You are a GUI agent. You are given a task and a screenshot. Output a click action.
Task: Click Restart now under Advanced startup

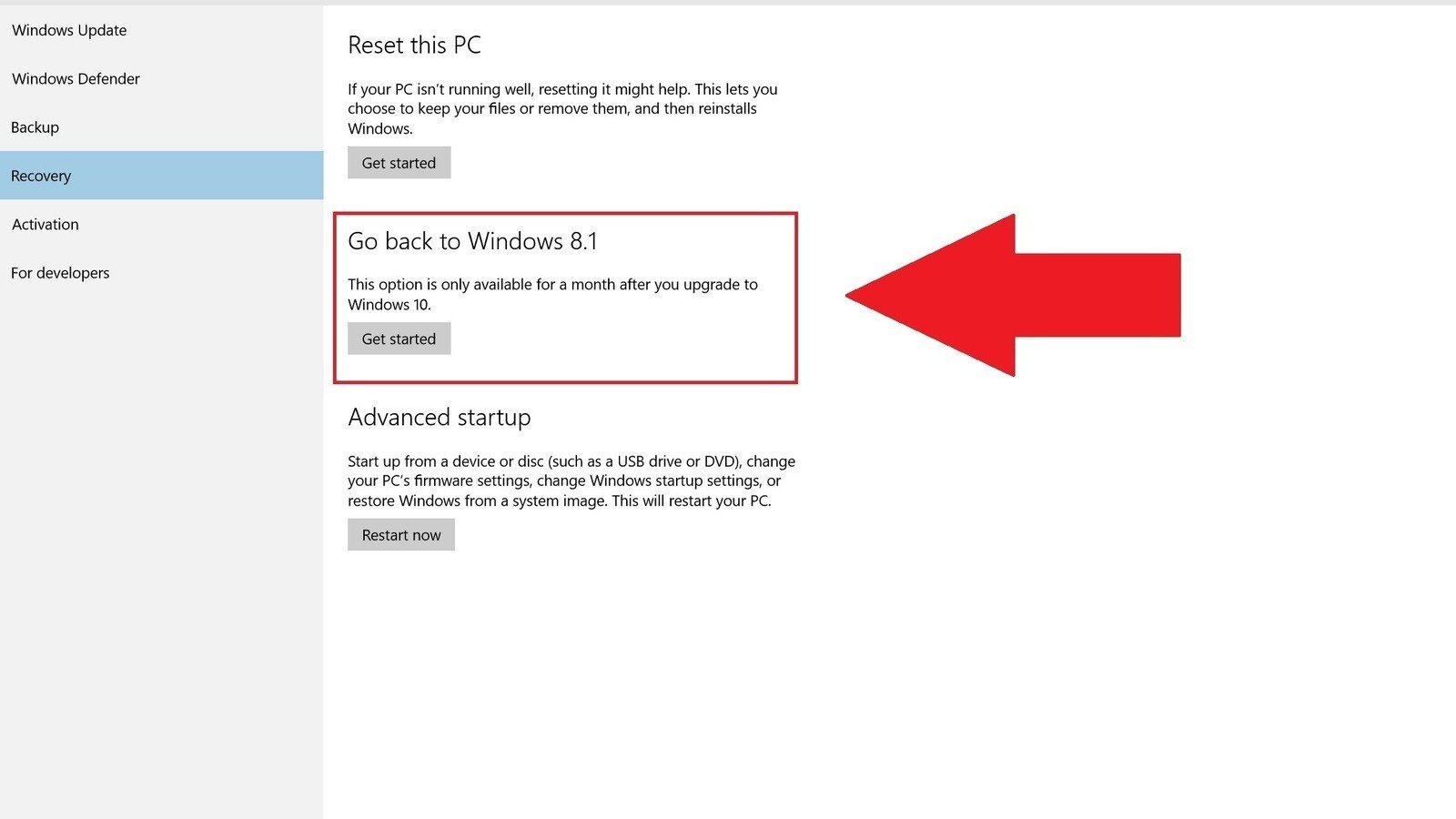(400, 534)
